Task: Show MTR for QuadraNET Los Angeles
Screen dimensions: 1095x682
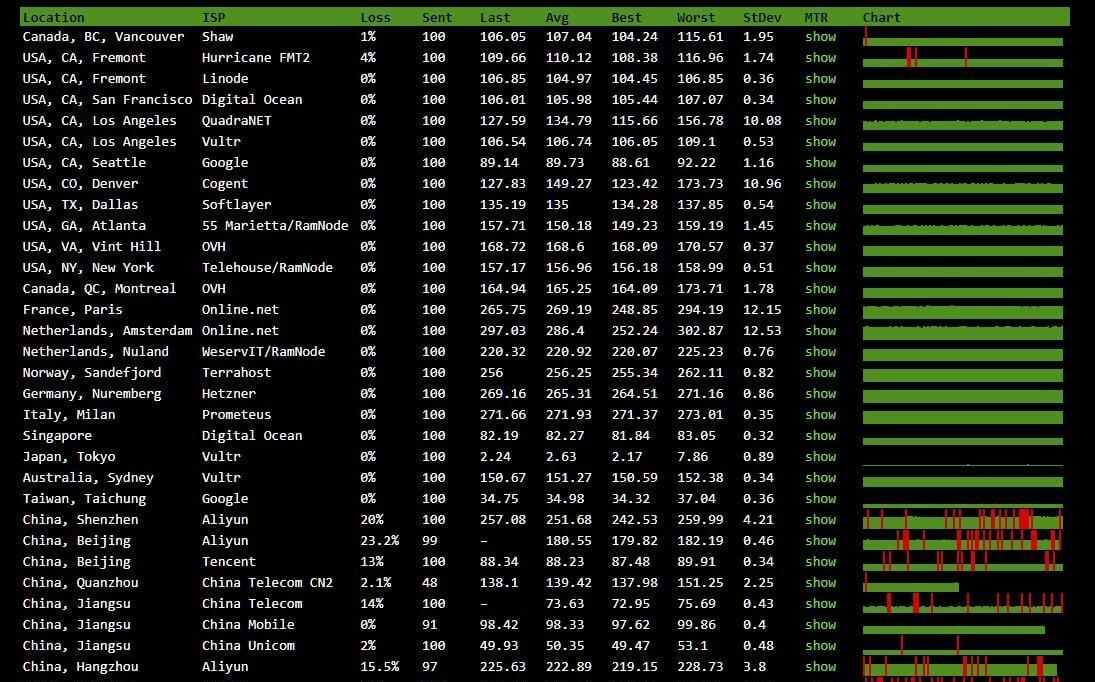Action: click(x=821, y=120)
